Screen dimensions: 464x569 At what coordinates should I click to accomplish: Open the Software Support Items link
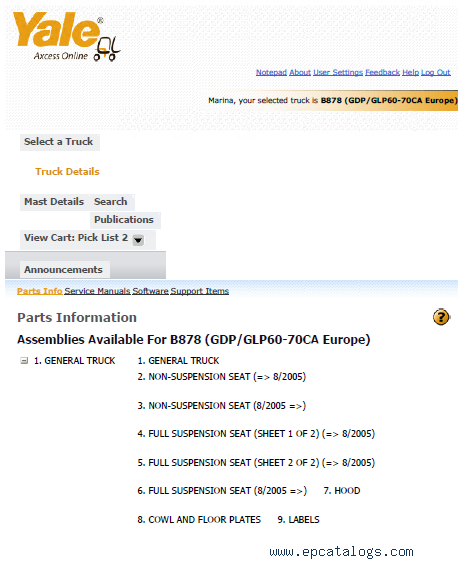(x=181, y=291)
